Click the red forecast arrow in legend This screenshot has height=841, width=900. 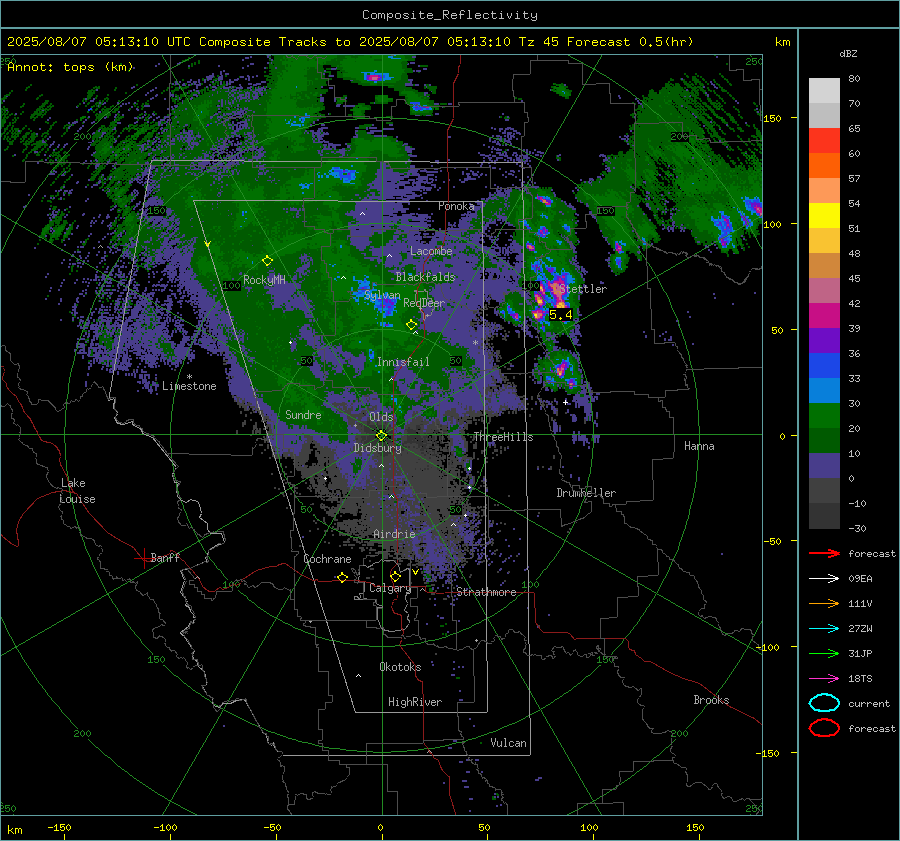[824, 553]
